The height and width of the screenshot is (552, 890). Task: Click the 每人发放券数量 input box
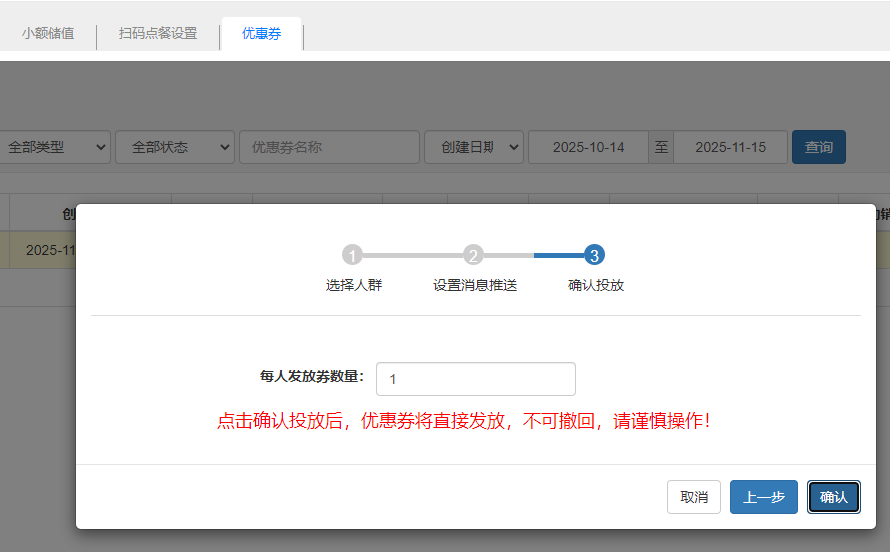click(x=475, y=379)
